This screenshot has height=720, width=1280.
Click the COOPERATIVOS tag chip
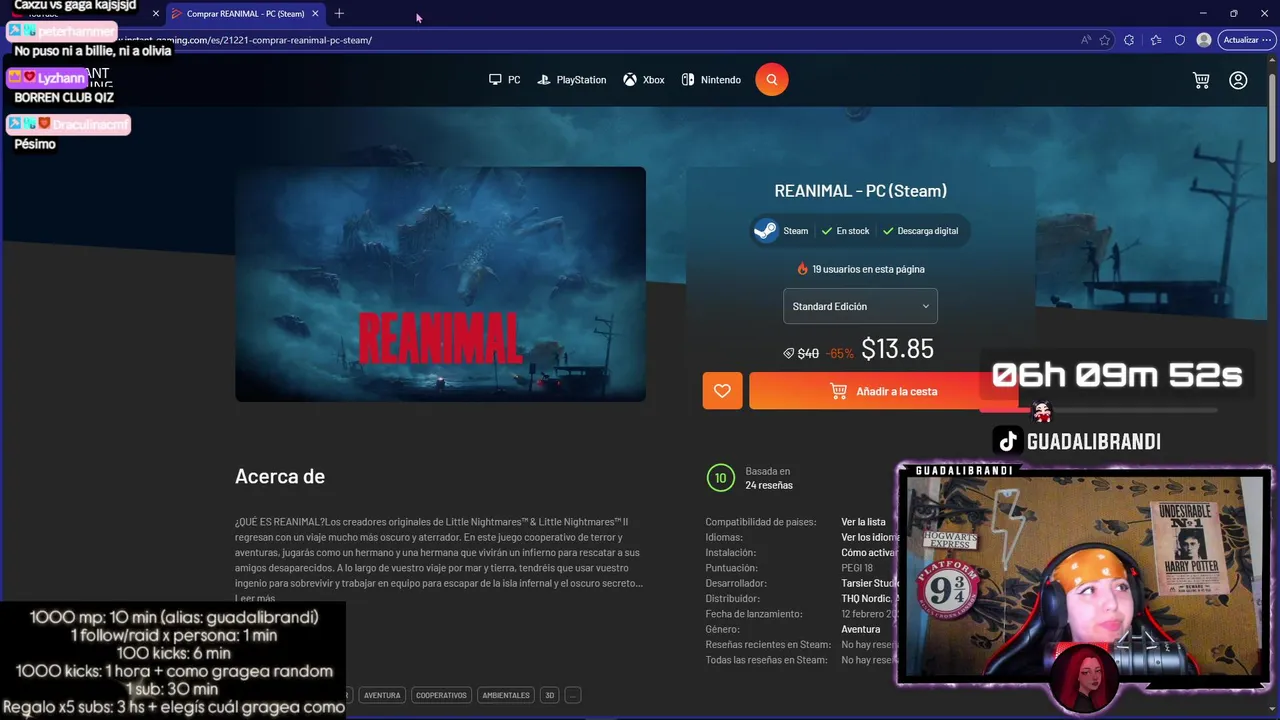pyautogui.click(x=441, y=695)
